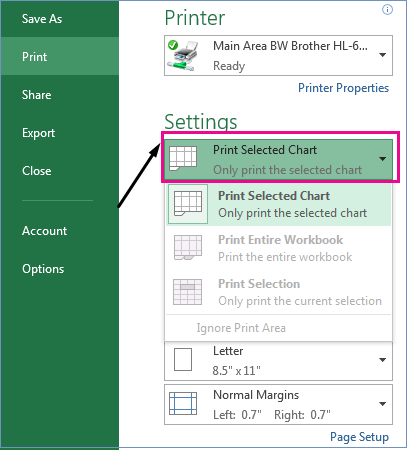
Task: Click the info icon in top-right corner
Action: pyautogui.click(x=387, y=10)
